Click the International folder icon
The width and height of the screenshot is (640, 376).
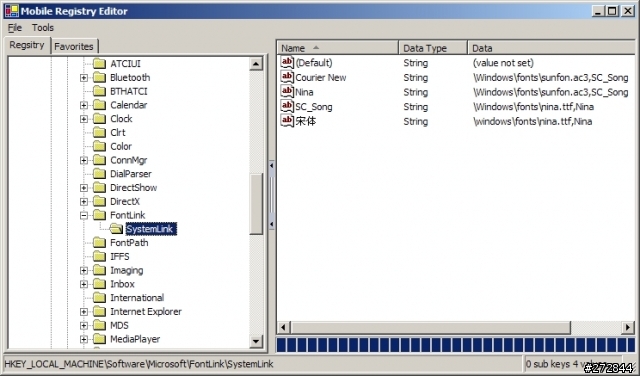point(99,298)
